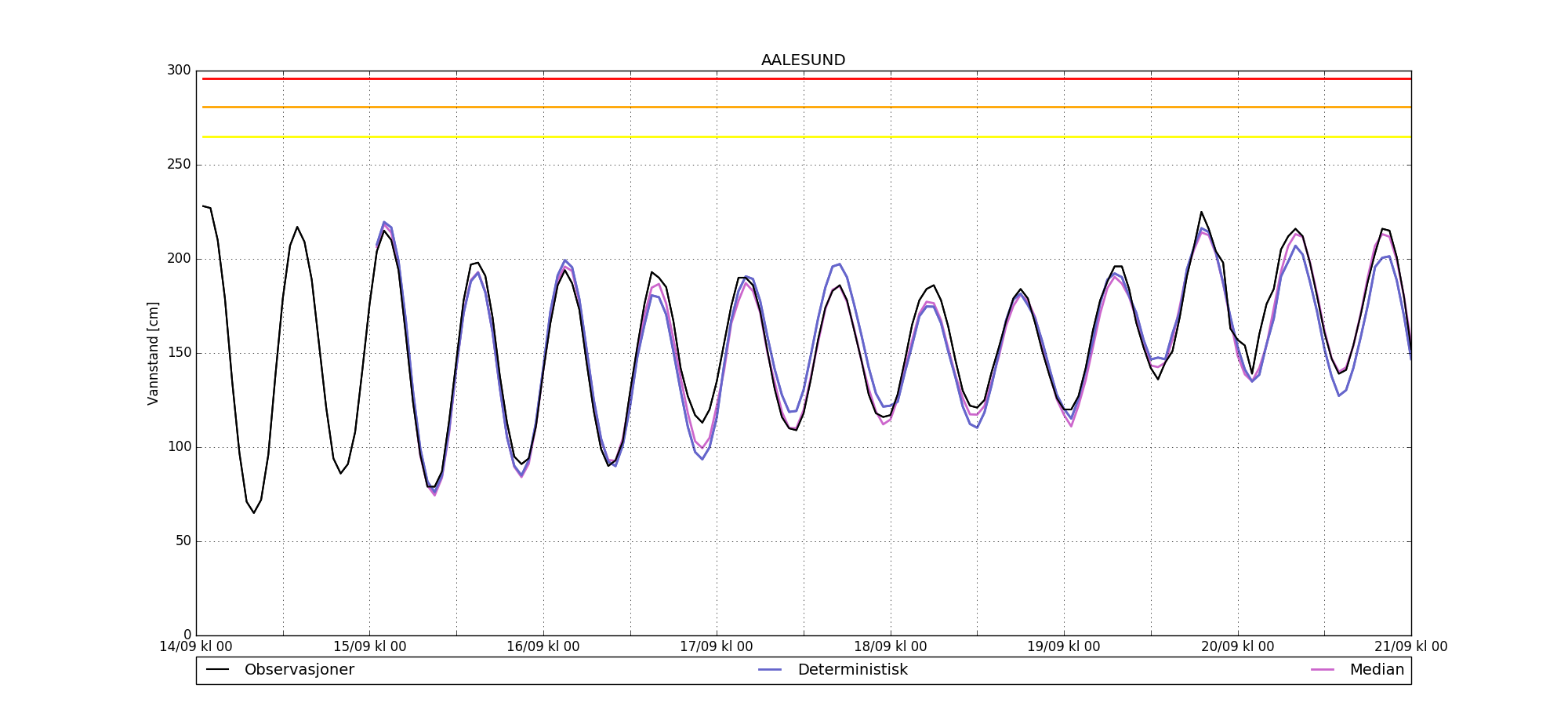Click the 0 y-axis value
Image resolution: width=1568 pixels, height=706 pixels.
coord(187,635)
